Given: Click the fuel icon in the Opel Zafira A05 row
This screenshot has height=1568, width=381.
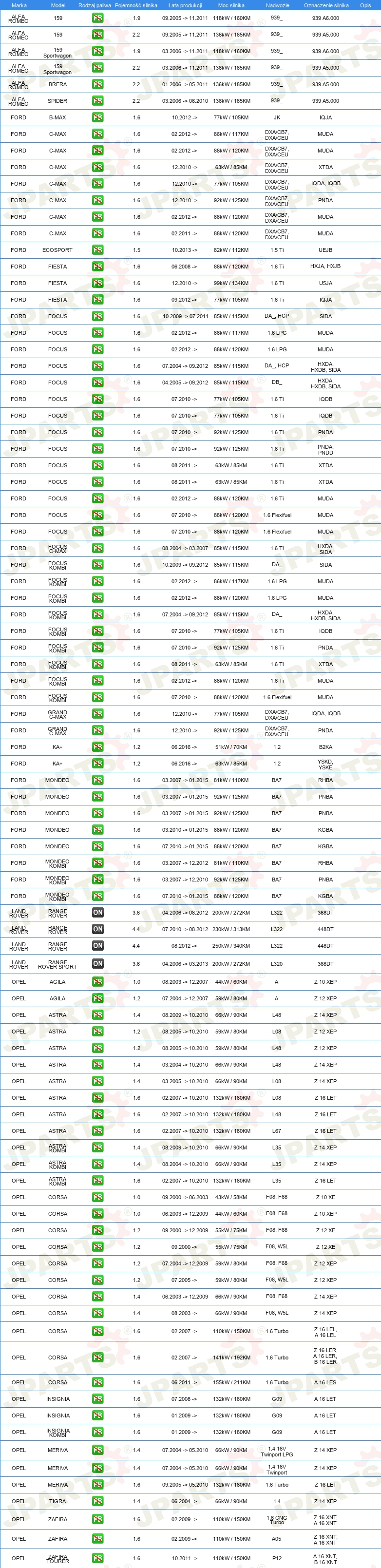Looking at the screenshot, I should coord(97,1539).
